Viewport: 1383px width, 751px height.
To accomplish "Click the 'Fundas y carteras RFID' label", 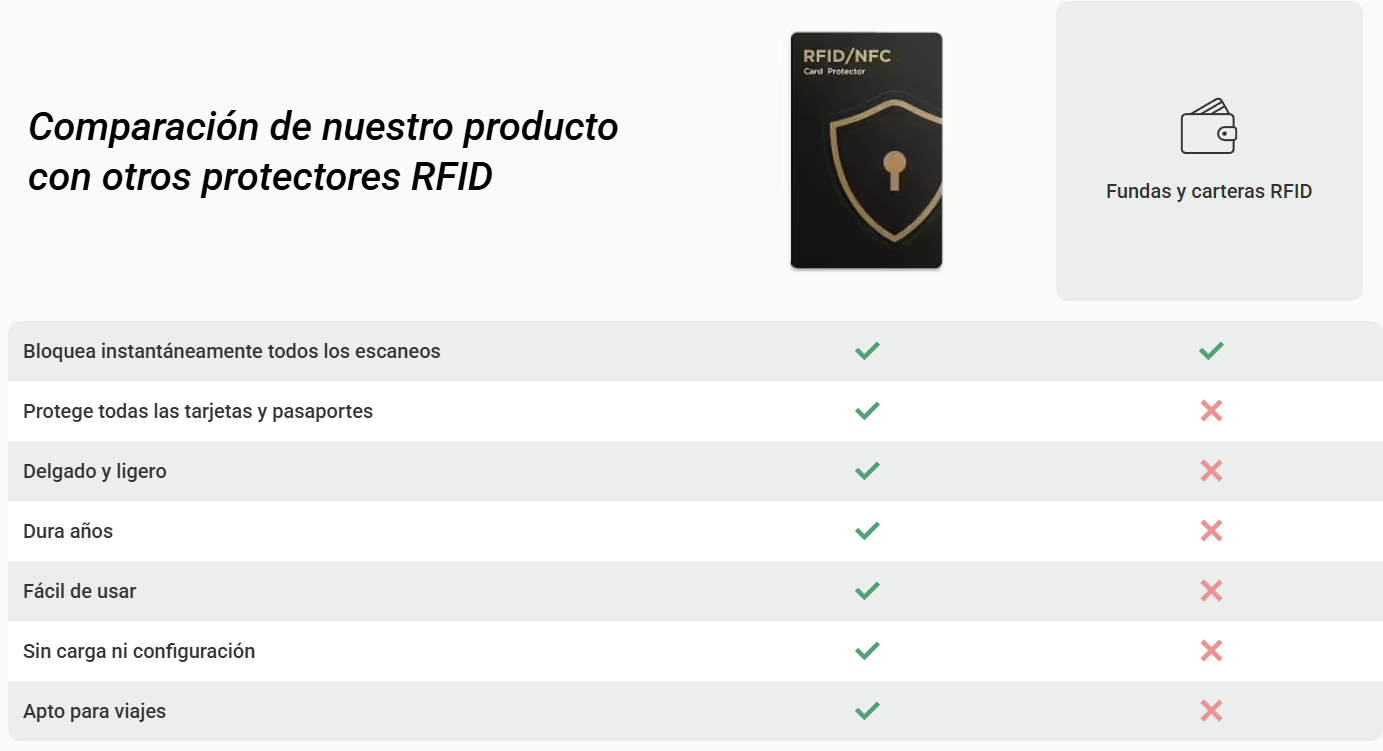I will coord(1209,191).
